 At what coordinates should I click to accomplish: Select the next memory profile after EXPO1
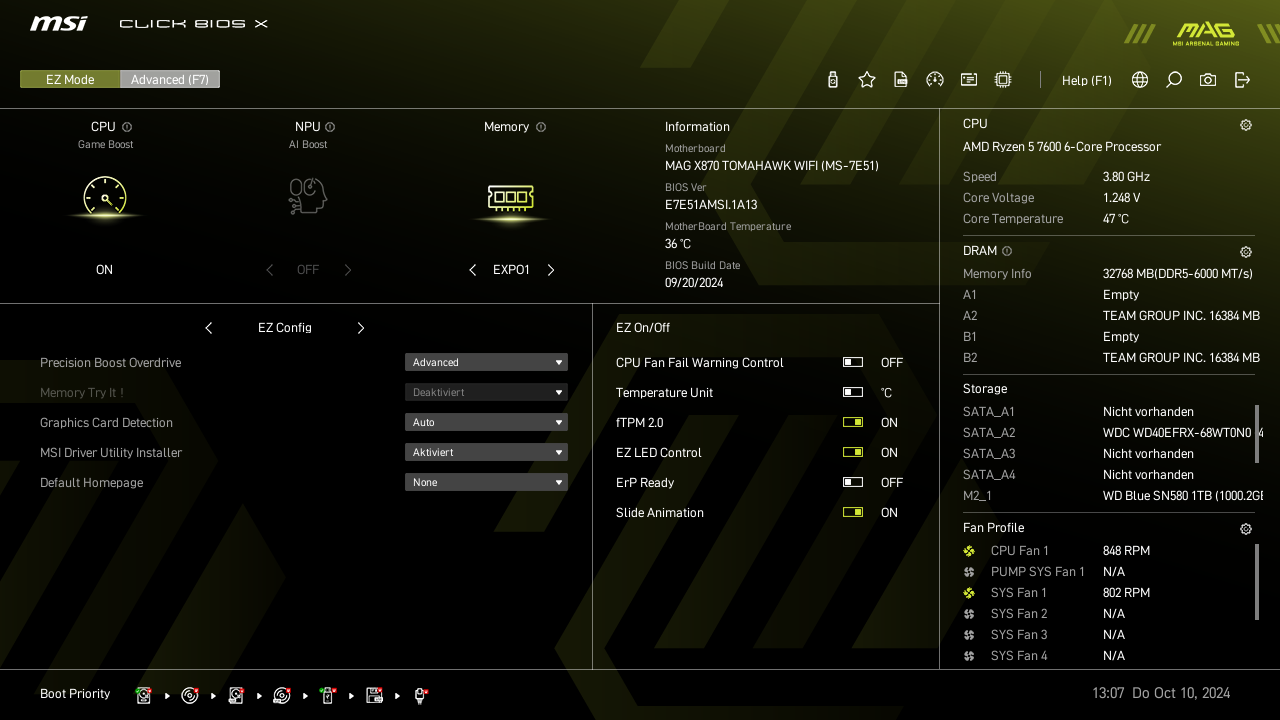551,270
